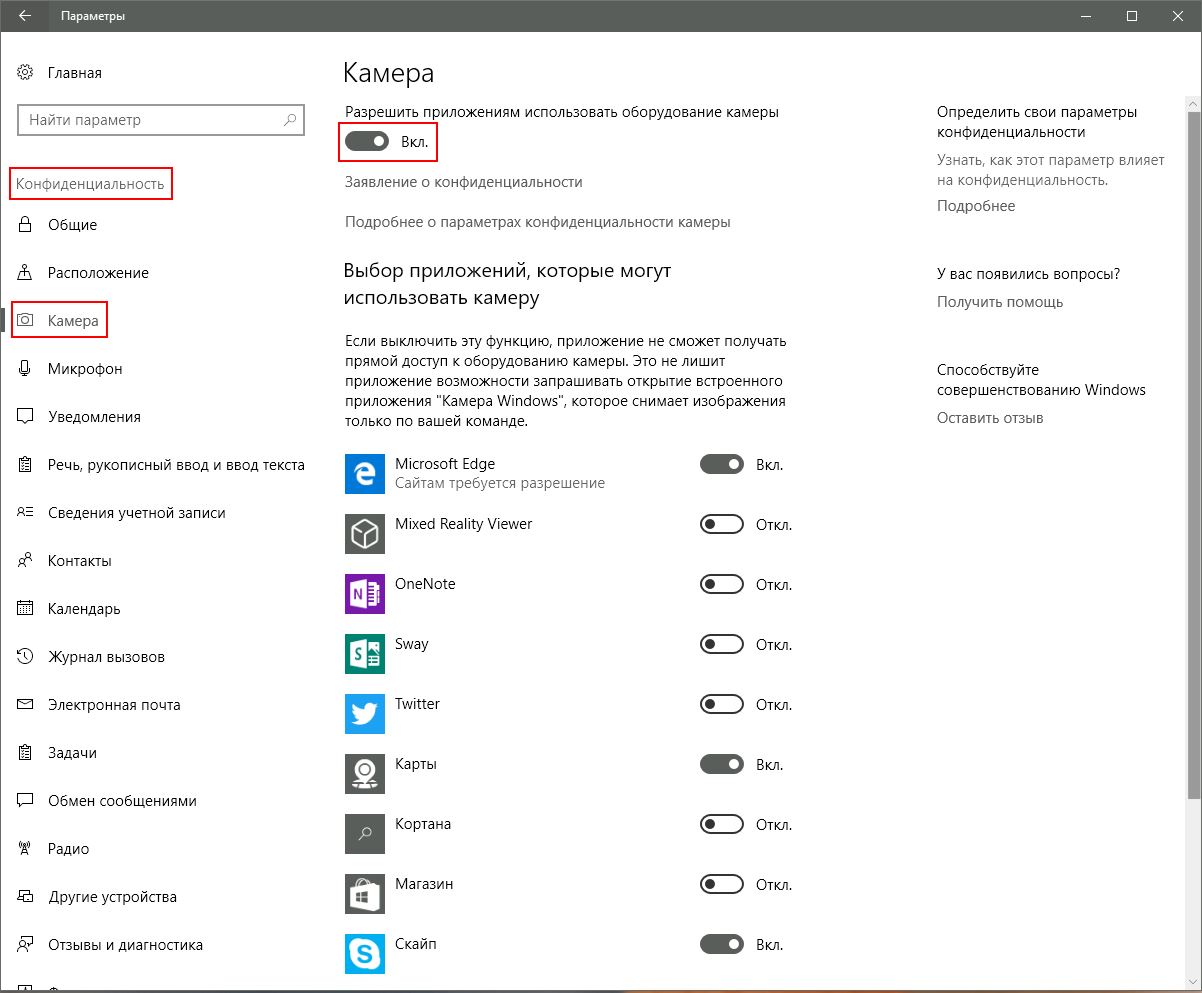Click the Магазин app icon

coord(365,894)
